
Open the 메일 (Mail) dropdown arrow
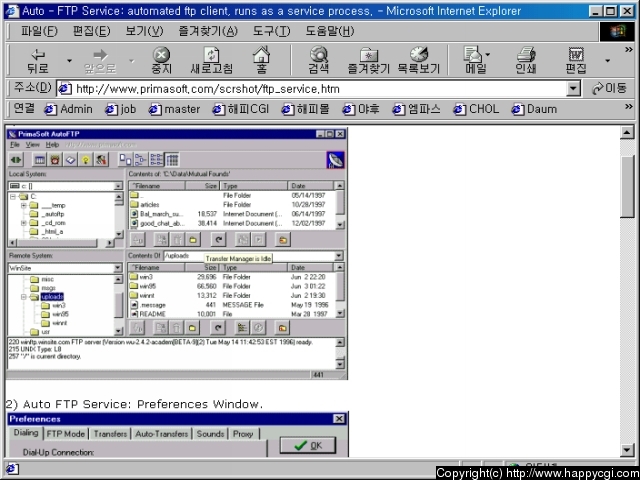click(487, 54)
